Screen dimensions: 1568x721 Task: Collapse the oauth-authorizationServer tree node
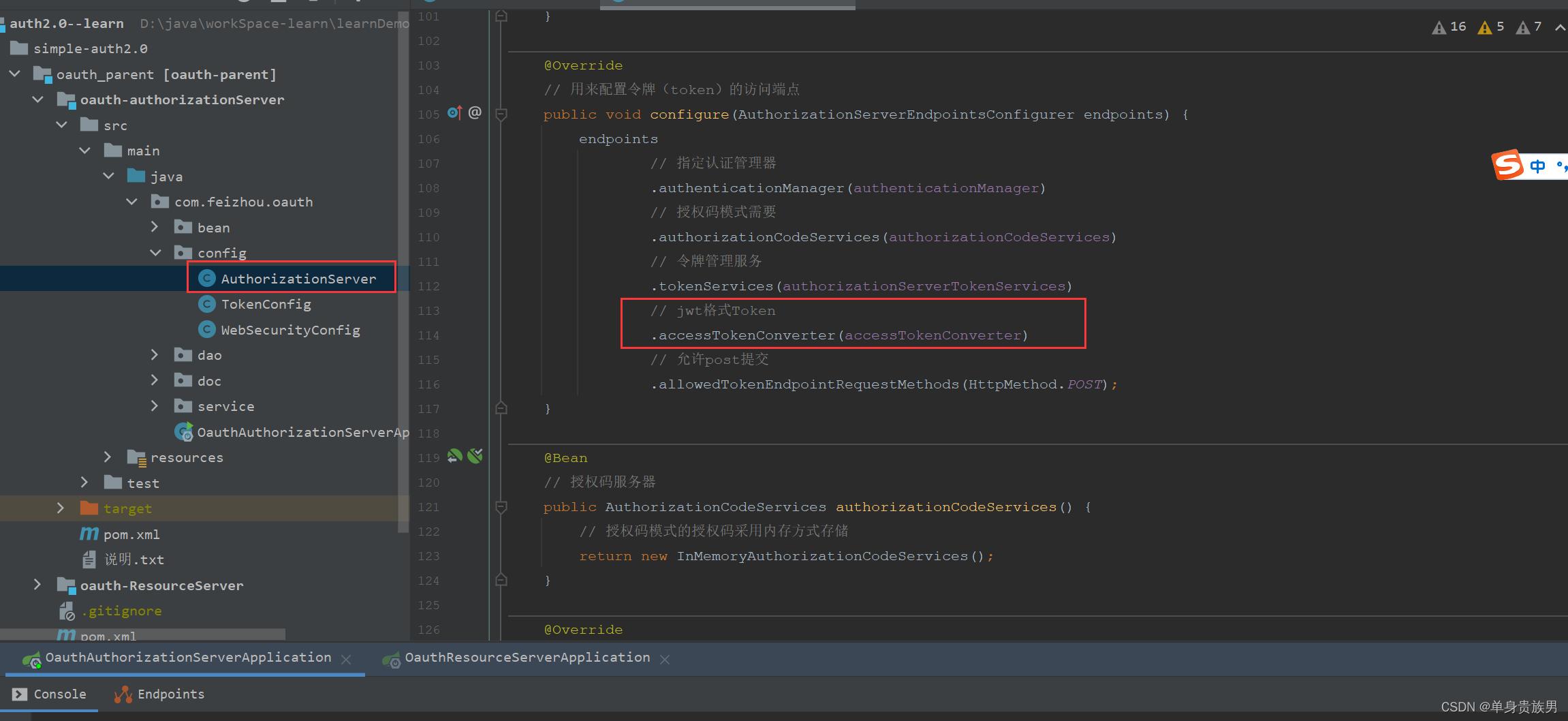(38, 99)
